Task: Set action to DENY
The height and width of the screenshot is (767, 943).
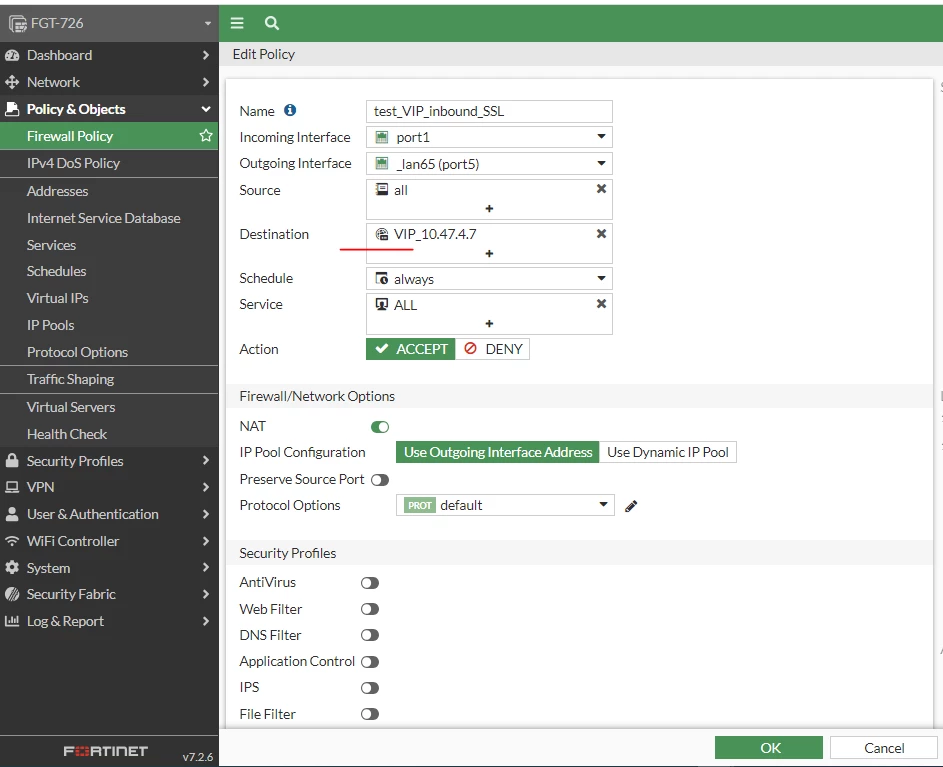Action: point(493,349)
